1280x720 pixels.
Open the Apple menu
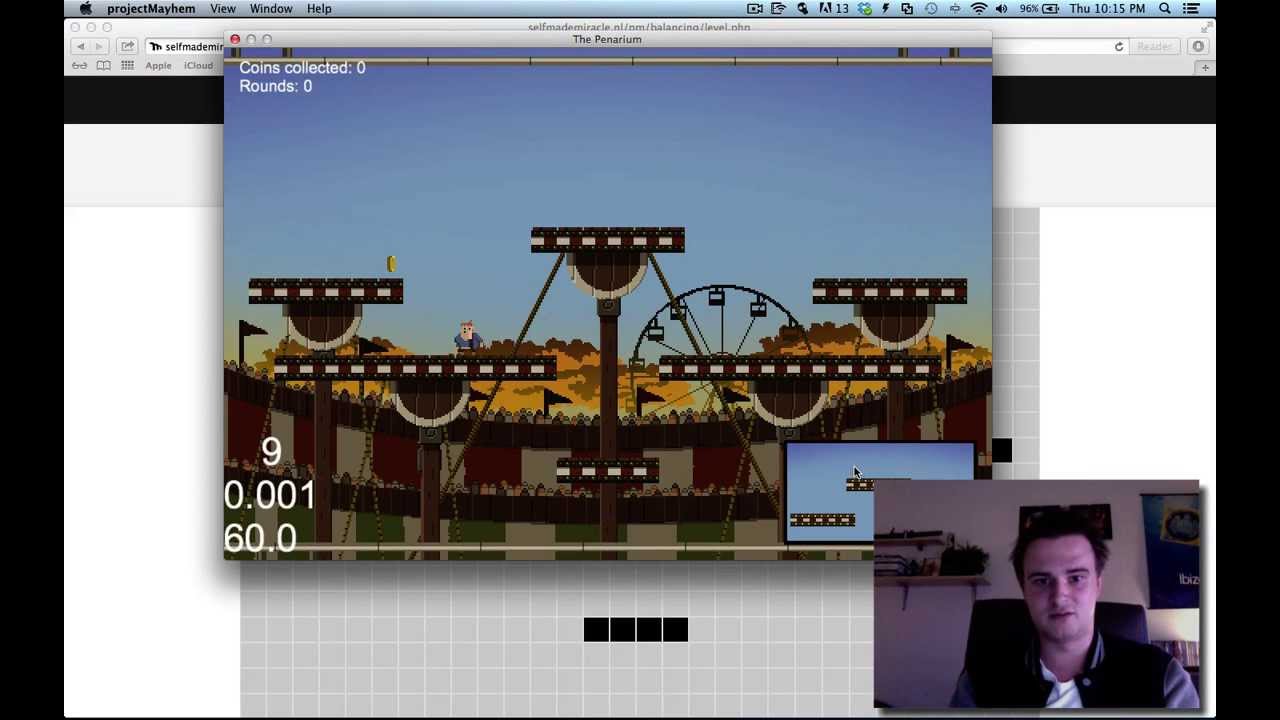pyautogui.click(x=85, y=9)
